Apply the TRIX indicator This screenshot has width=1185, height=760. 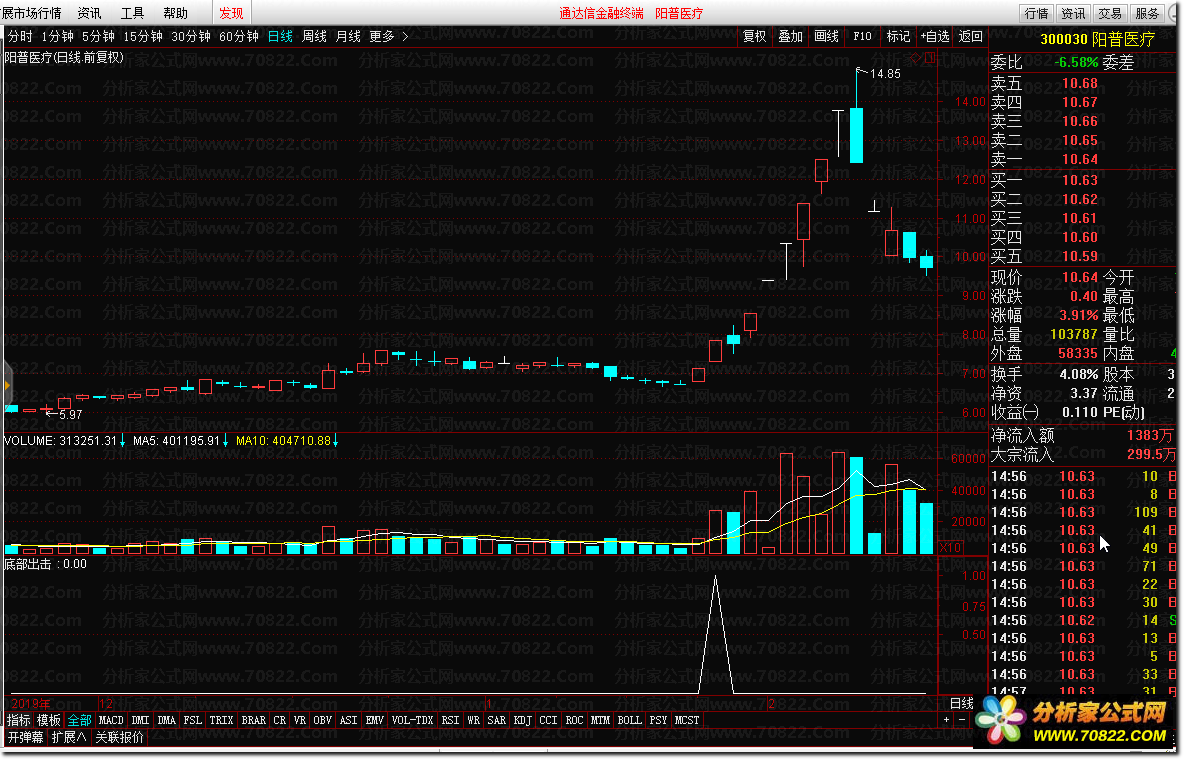(221, 720)
